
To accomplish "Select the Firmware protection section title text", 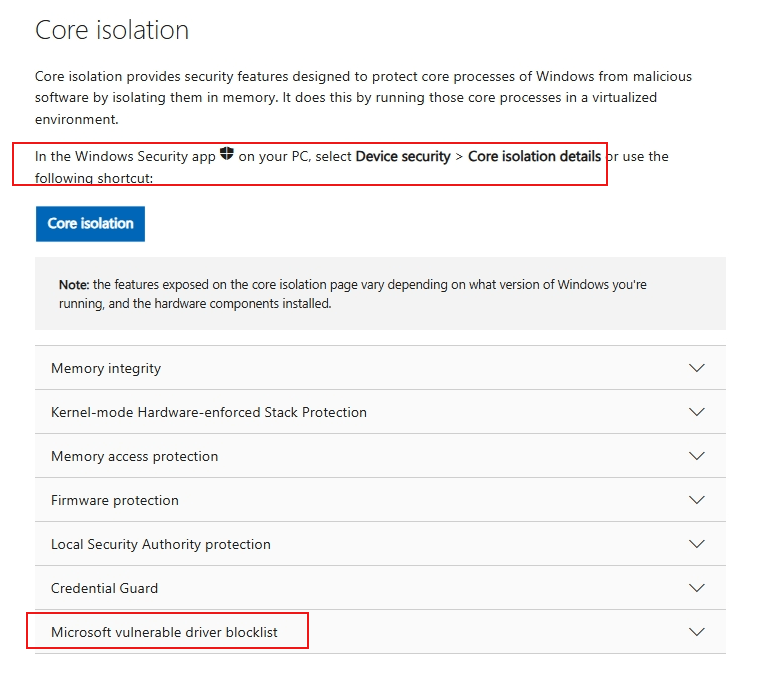I will tap(115, 500).
